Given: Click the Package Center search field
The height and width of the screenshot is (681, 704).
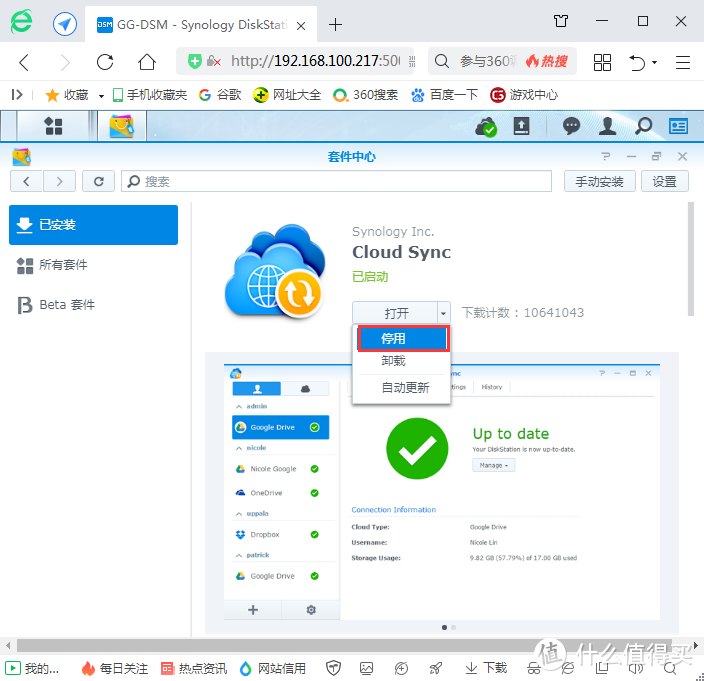Looking at the screenshot, I should (x=336, y=181).
